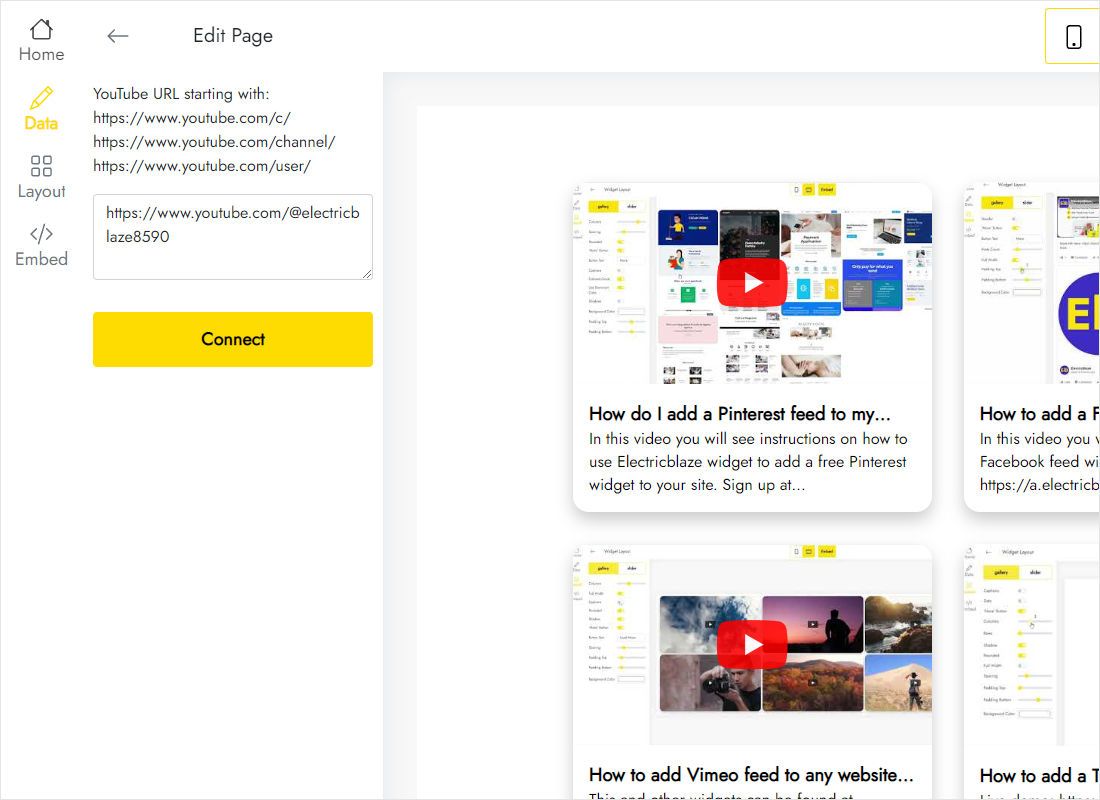The height and width of the screenshot is (800, 1100).
Task: Click the yellow Connect button
Action: tap(233, 340)
